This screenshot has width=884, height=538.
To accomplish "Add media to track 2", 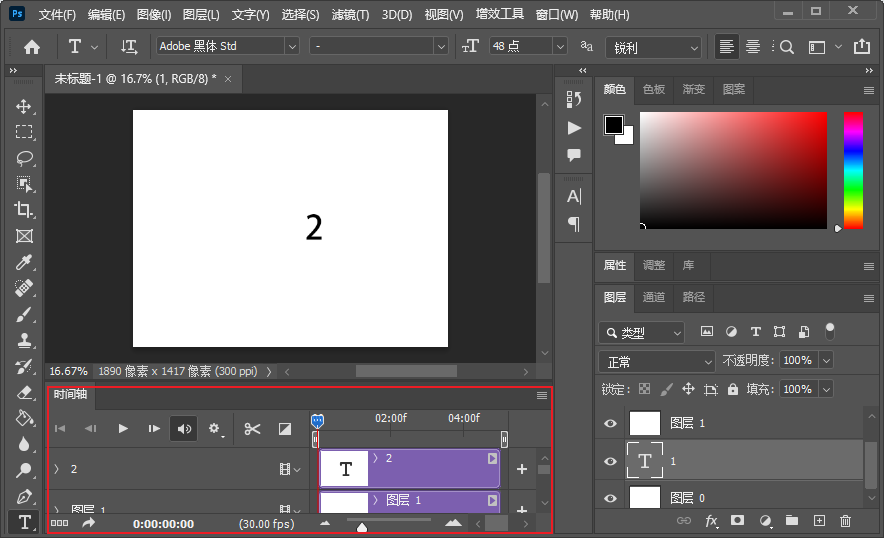I will pyautogui.click(x=521, y=469).
